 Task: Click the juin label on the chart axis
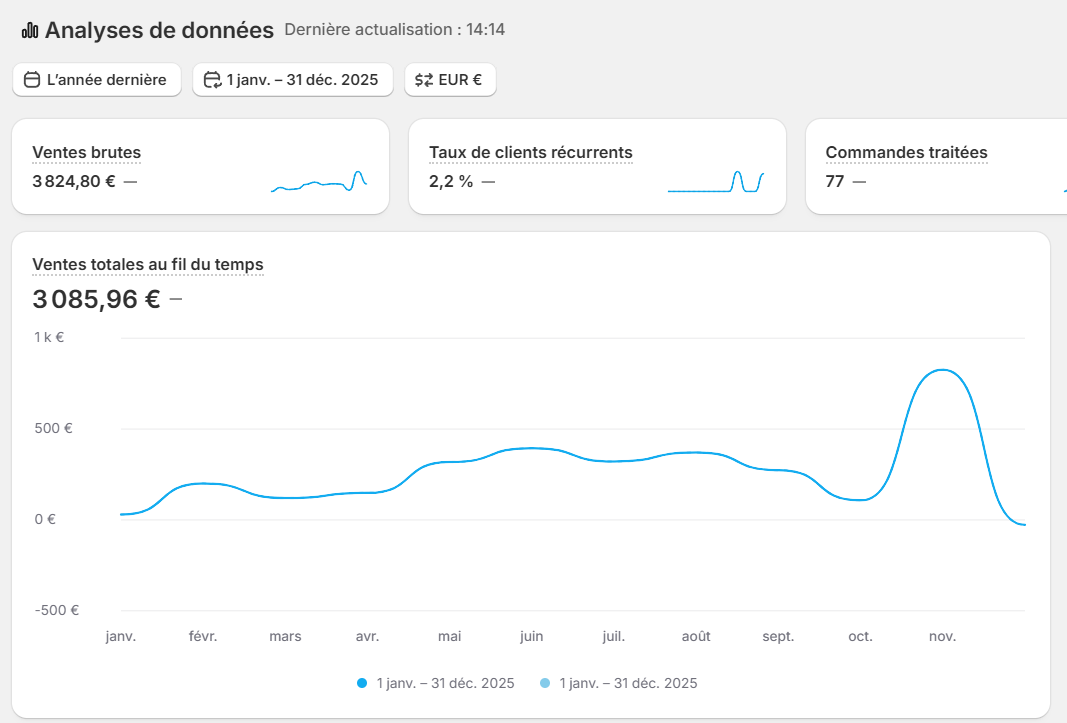click(x=531, y=636)
